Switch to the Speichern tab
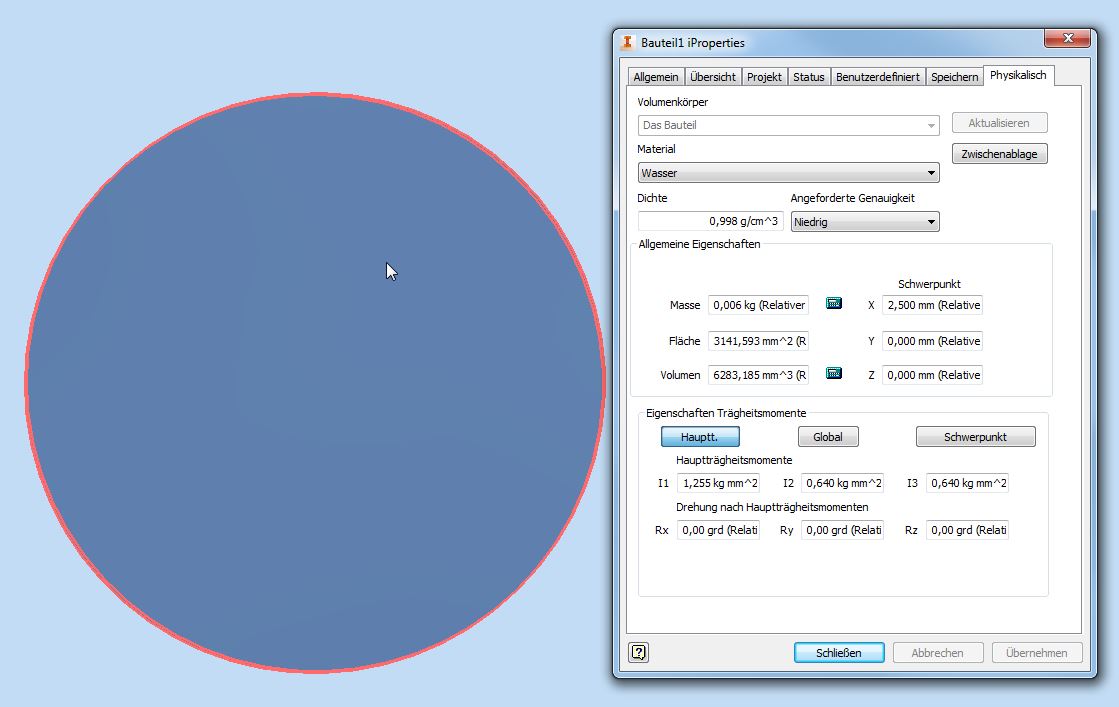The height and width of the screenshot is (707, 1119). [954, 77]
